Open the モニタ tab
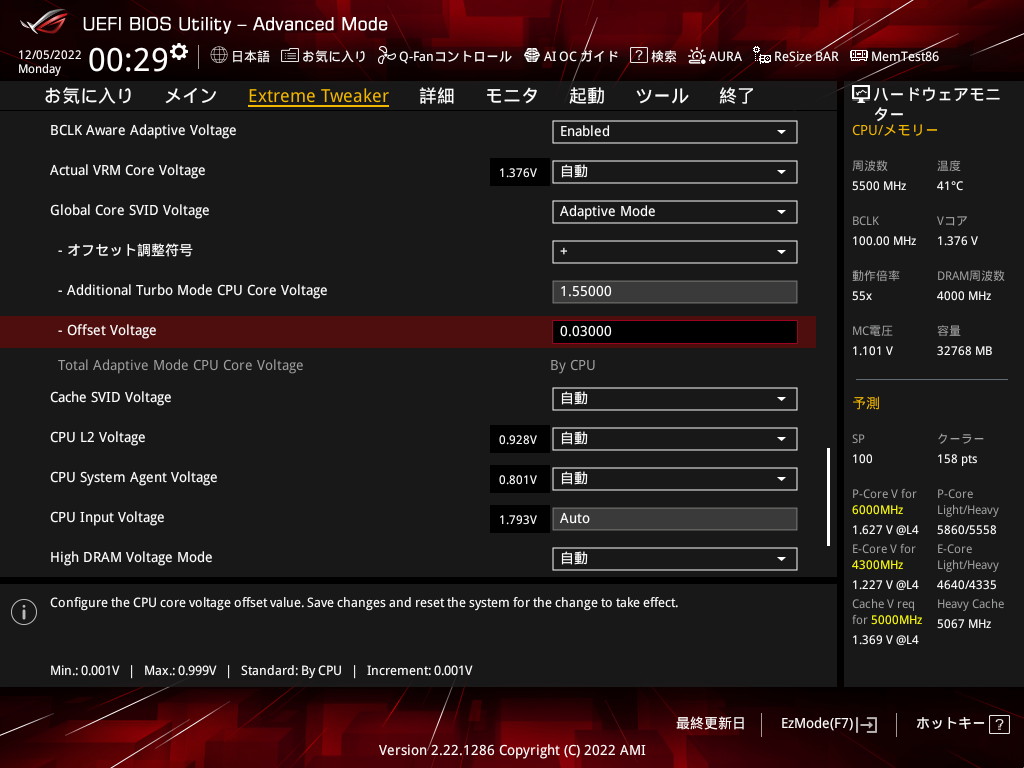 click(512, 95)
